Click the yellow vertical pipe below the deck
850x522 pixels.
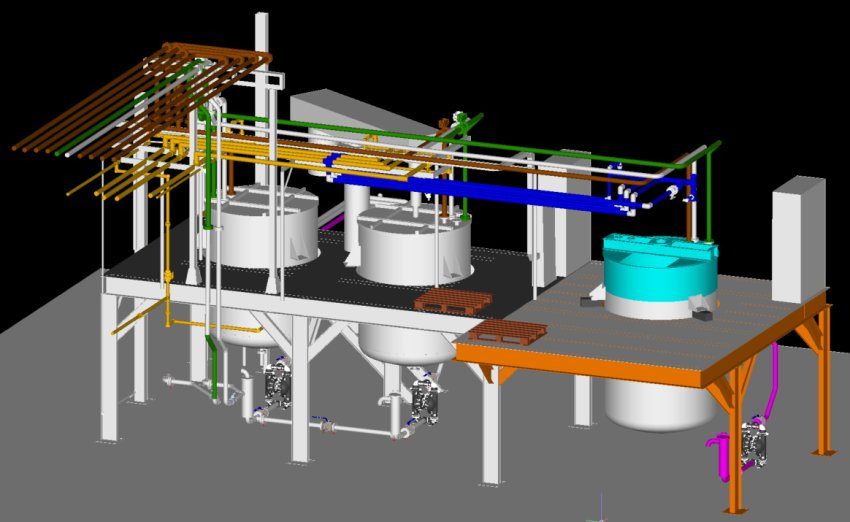pos(168,290)
